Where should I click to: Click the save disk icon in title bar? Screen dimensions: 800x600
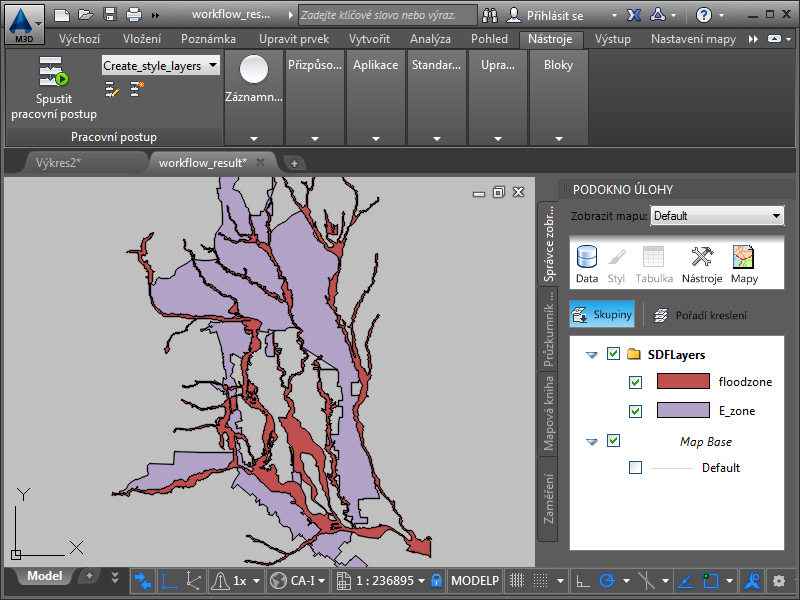[110, 15]
